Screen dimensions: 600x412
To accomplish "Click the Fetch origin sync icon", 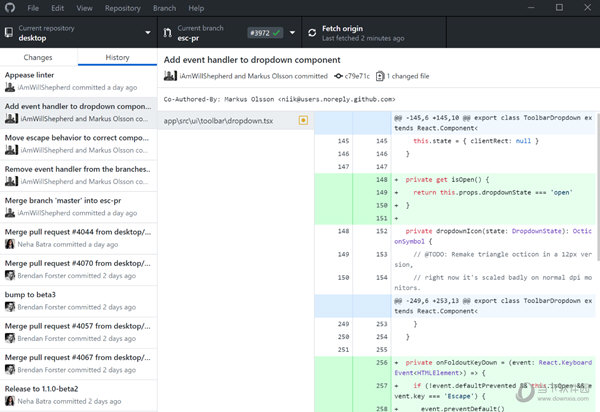I will click(313, 32).
